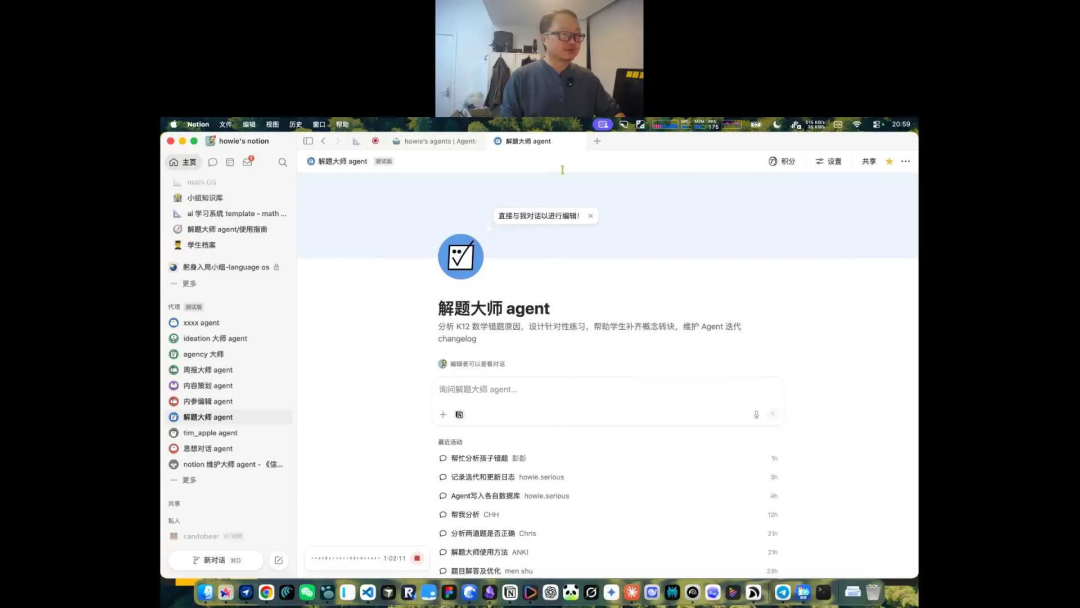Open the howie's notion workspace switcher
The image size is (1080, 608).
click(x=238, y=141)
